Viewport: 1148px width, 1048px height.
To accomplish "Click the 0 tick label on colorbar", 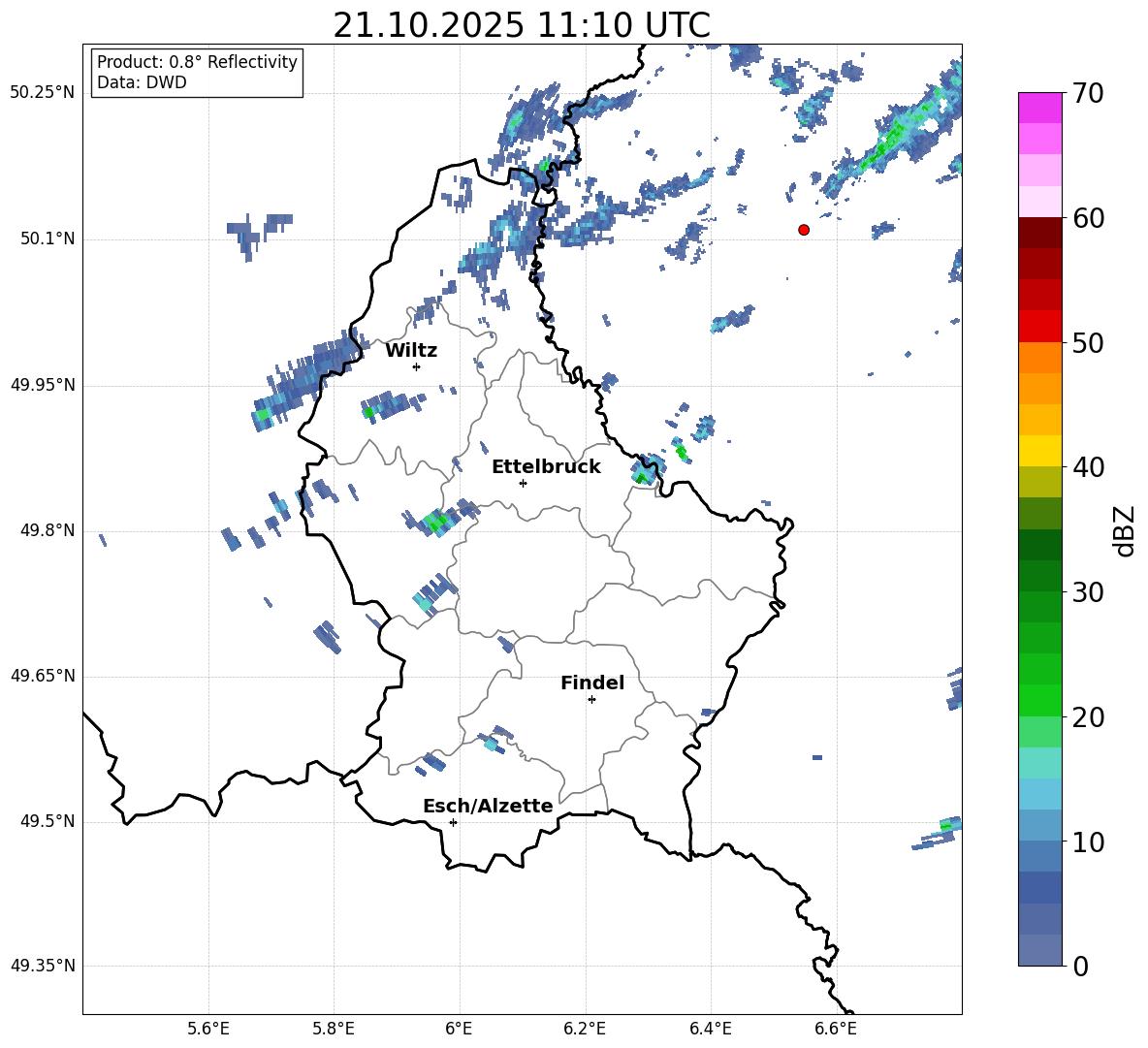I will tap(1080, 966).
